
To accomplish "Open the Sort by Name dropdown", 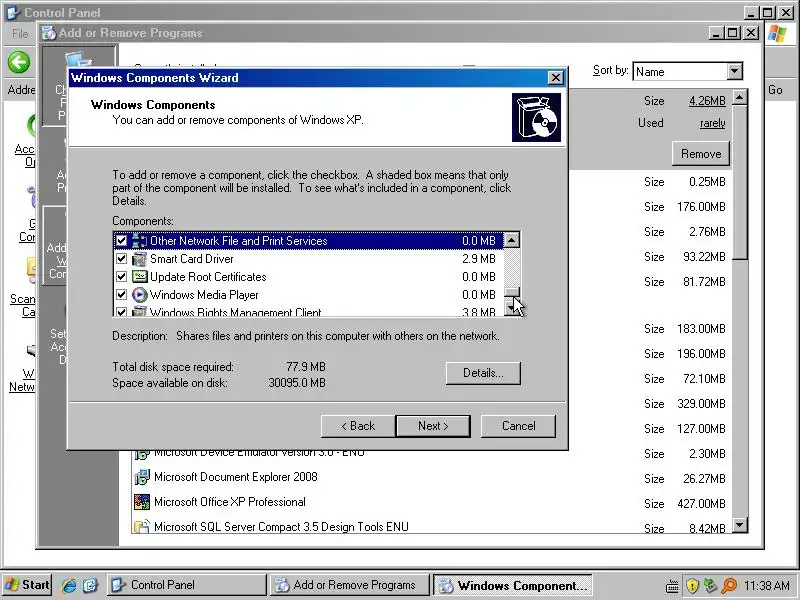I will [x=734, y=71].
